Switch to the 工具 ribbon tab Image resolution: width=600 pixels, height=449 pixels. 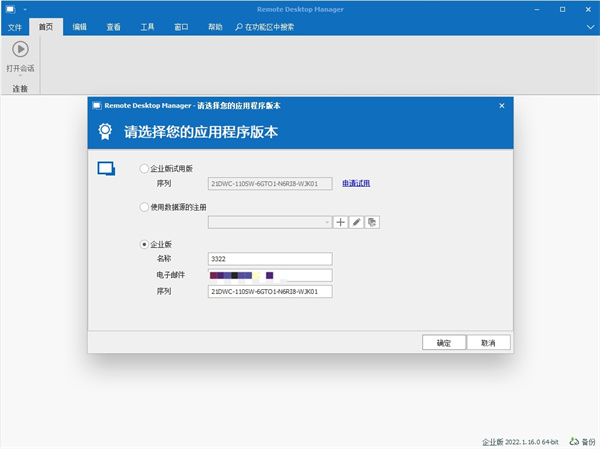click(x=147, y=27)
